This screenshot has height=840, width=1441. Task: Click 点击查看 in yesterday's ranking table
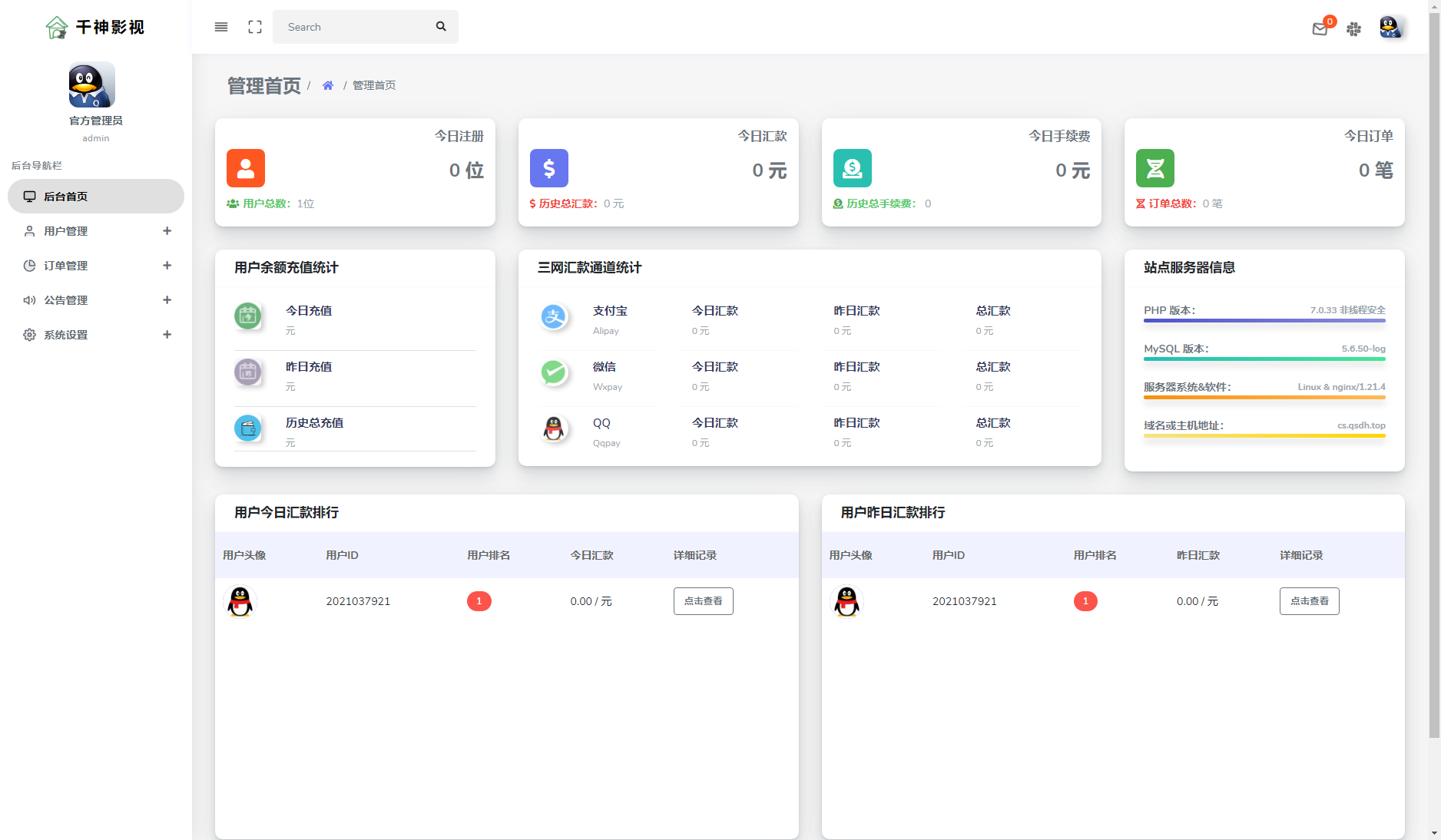coord(1309,601)
